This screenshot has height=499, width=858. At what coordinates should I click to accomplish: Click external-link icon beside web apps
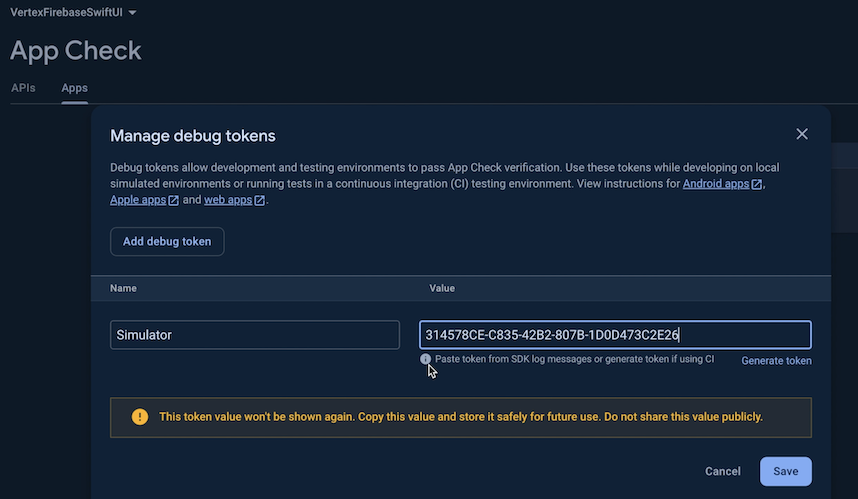click(x=260, y=201)
